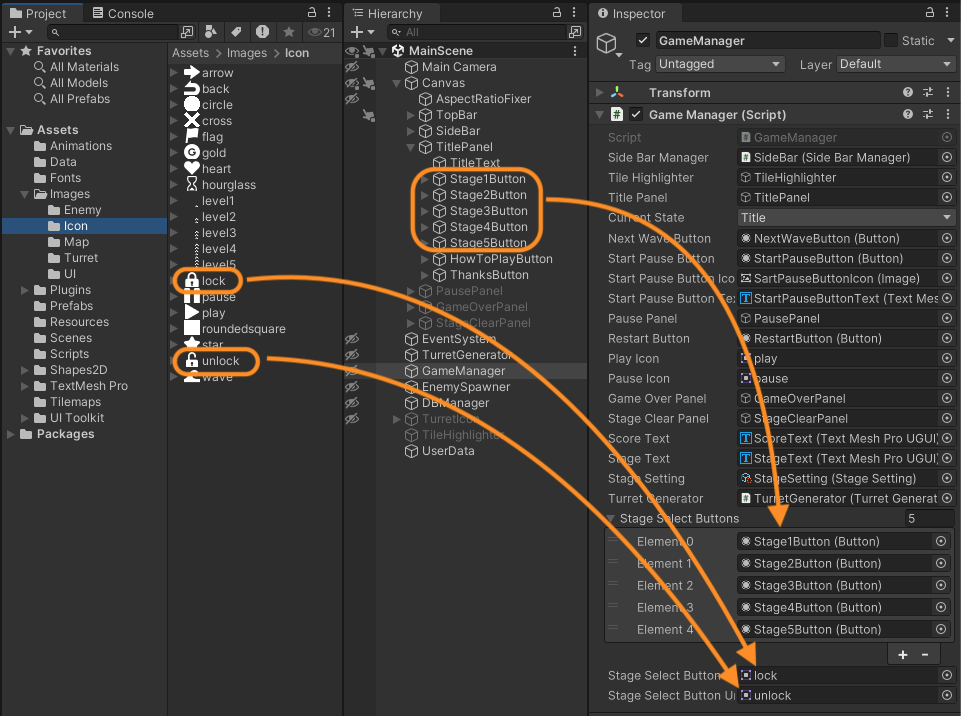Click the GameObject cube icon in Inspector header
Viewport: 961px width, 716px height.
click(x=607, y=43)
